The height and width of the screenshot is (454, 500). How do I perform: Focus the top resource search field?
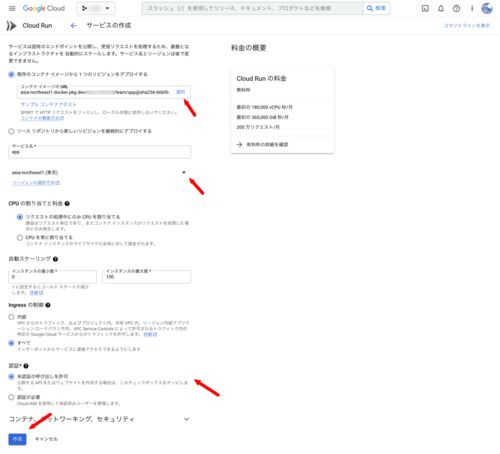click(252, 8)
